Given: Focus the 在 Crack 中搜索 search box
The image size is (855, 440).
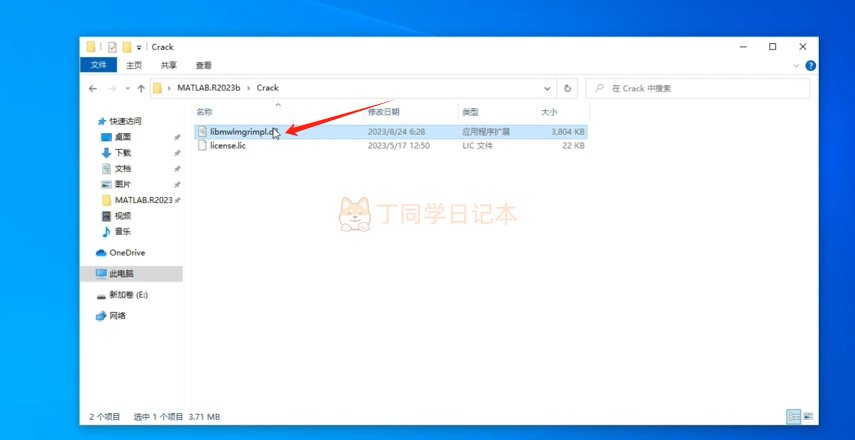Looking at the screenshot, I should (697, 88).
